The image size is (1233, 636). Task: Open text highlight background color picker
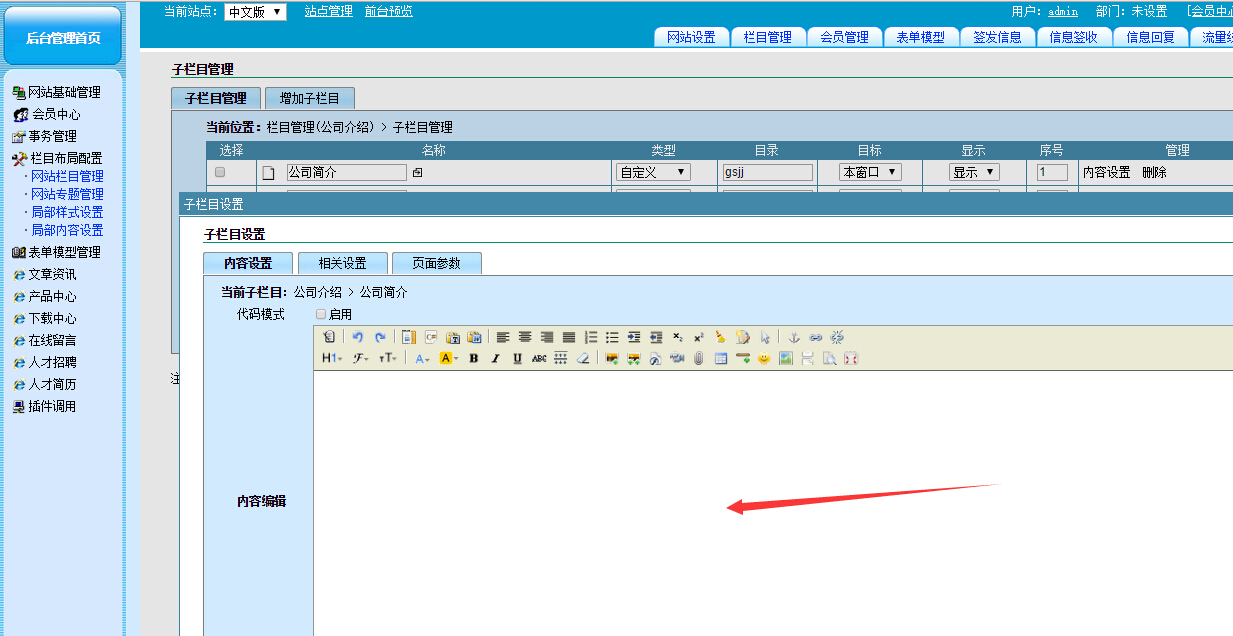click(449, 358)
